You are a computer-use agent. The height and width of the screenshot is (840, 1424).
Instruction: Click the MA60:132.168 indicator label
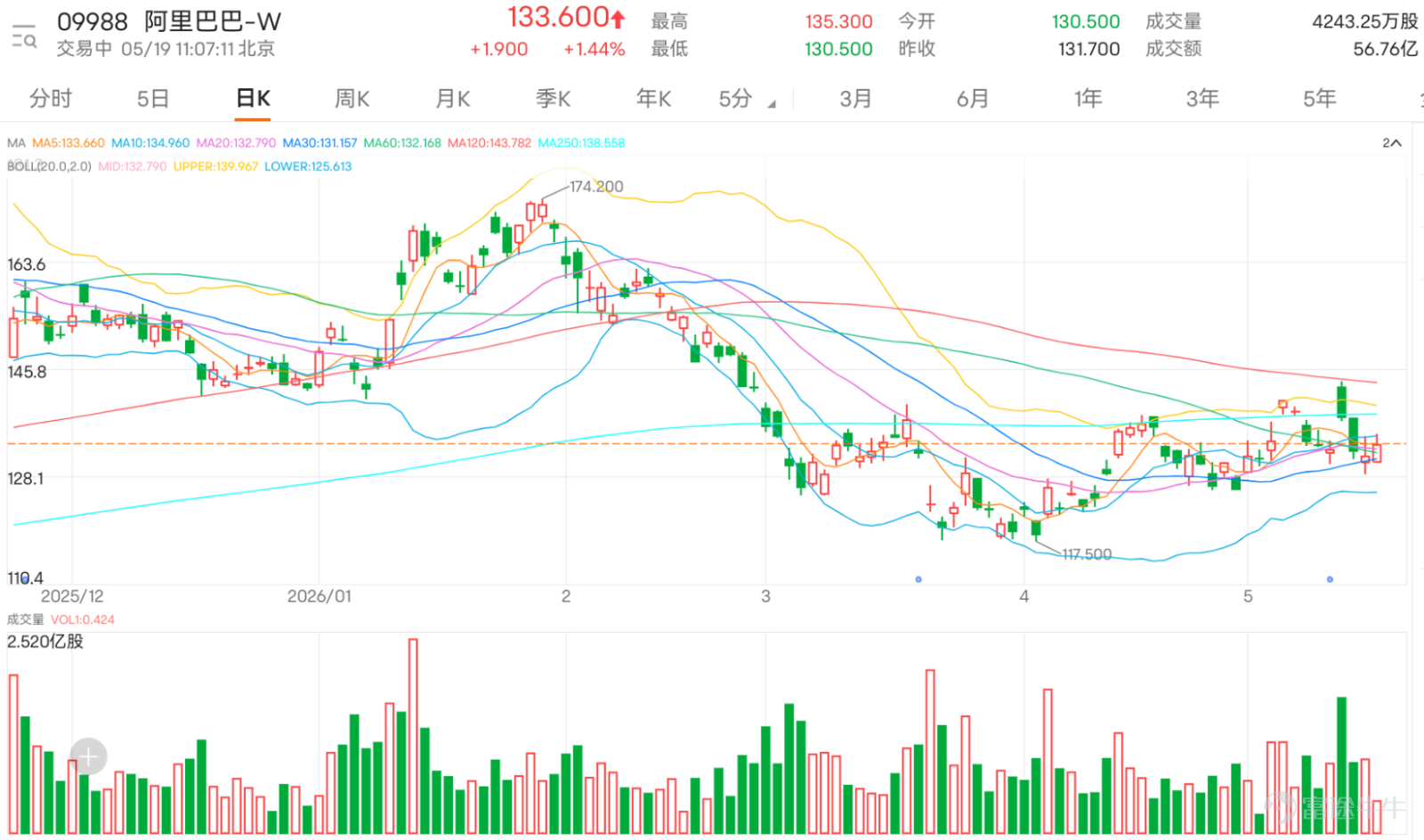click(402, 142)
